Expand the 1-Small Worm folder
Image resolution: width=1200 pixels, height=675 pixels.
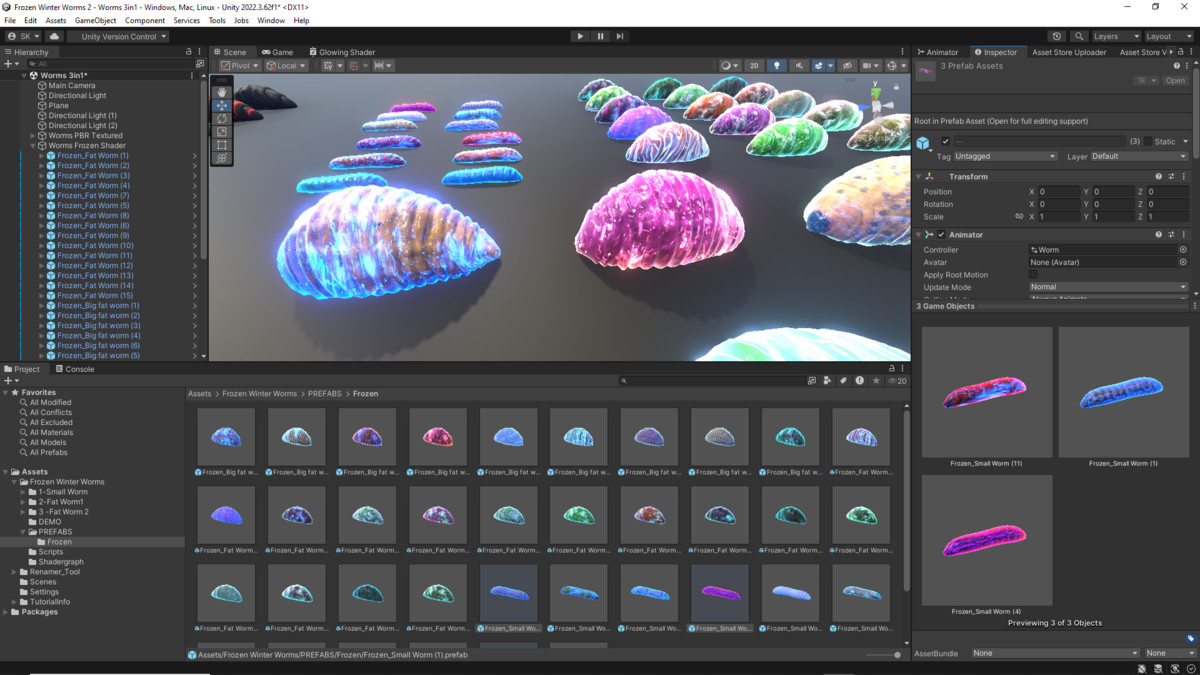point(23,492)
